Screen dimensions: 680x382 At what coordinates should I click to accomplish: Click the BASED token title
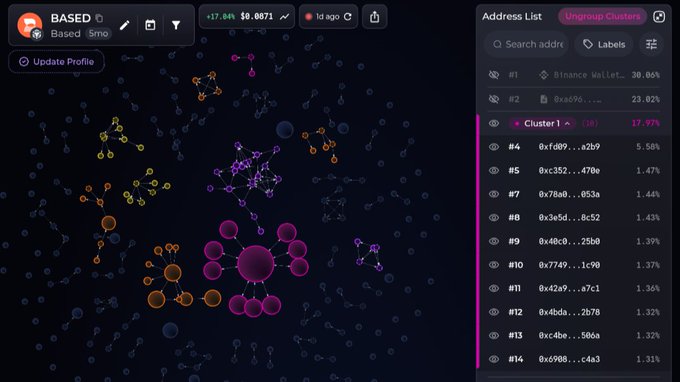tap(70, 18)
